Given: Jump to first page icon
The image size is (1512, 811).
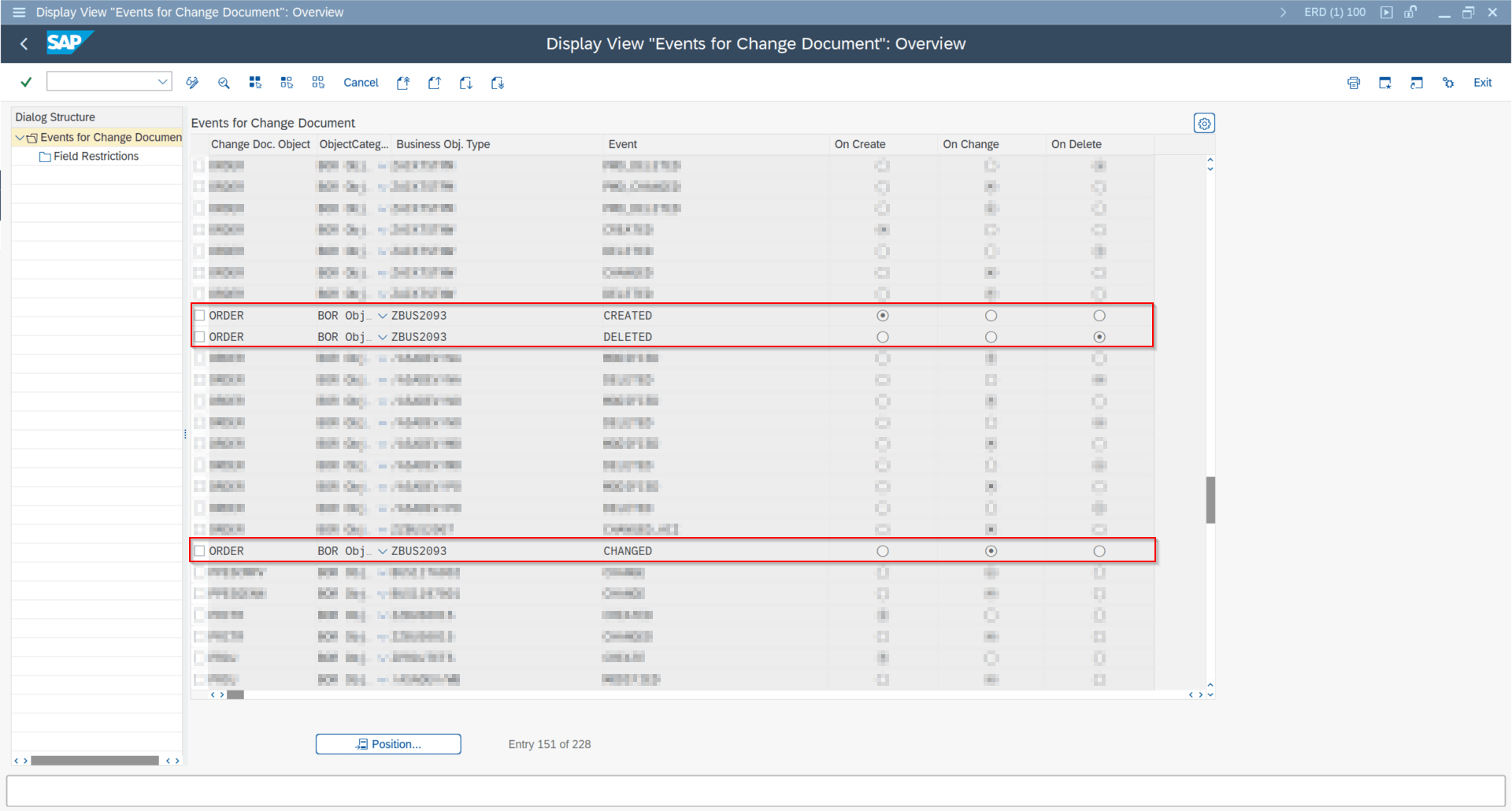Looking at the screenshot, I should pos(403,83).
